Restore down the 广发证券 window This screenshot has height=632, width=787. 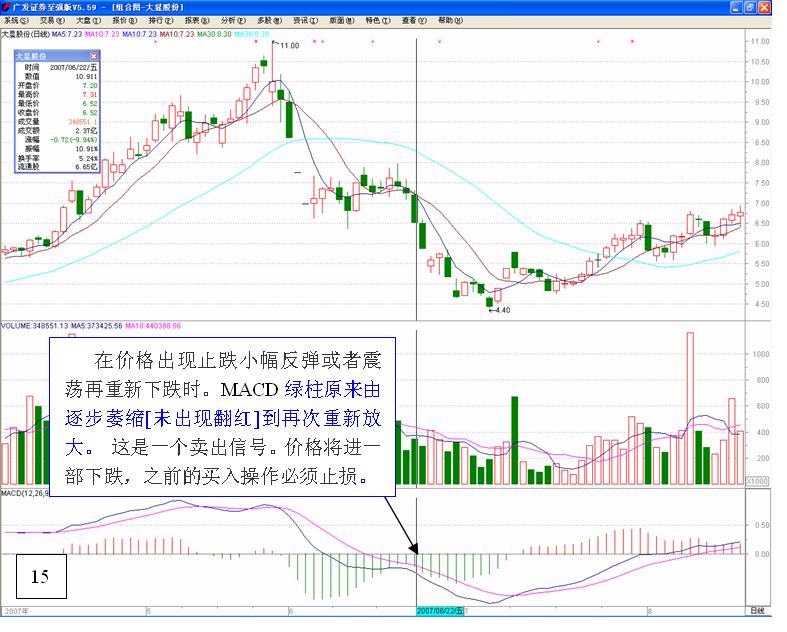750,8
